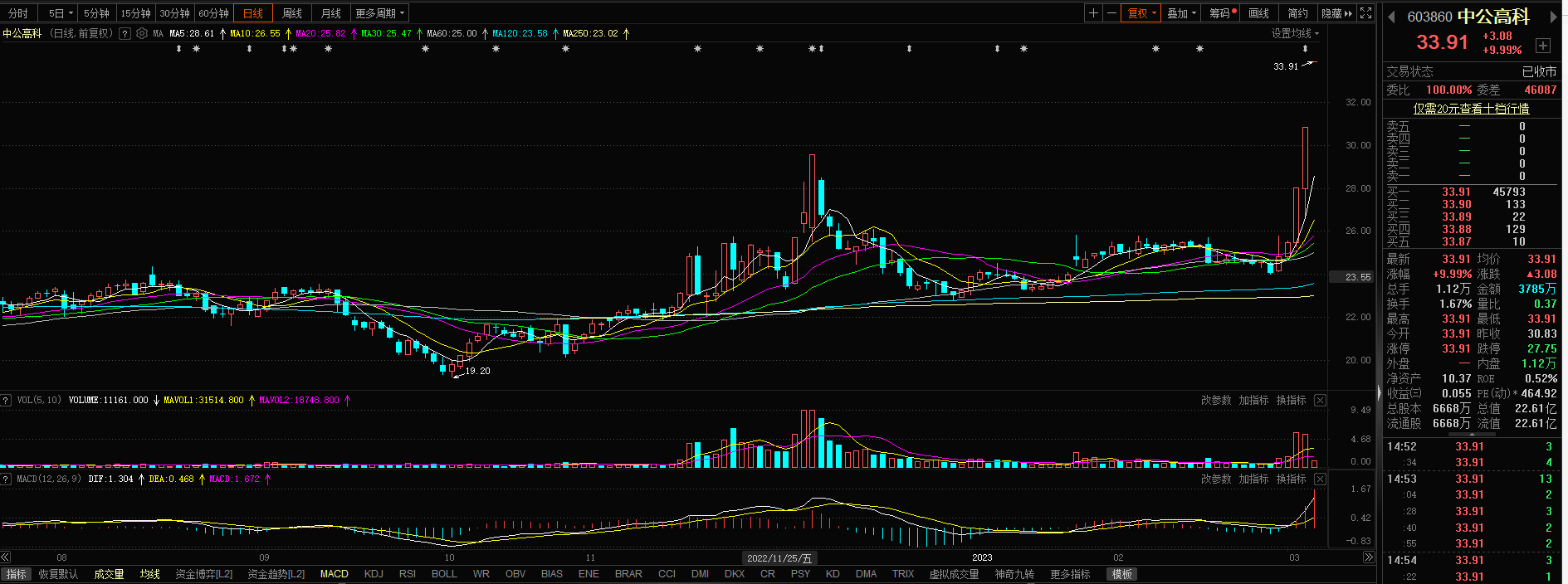Add stock to watchlist with plus icon
The image size is (1568, 584).
coord(1542,46)
